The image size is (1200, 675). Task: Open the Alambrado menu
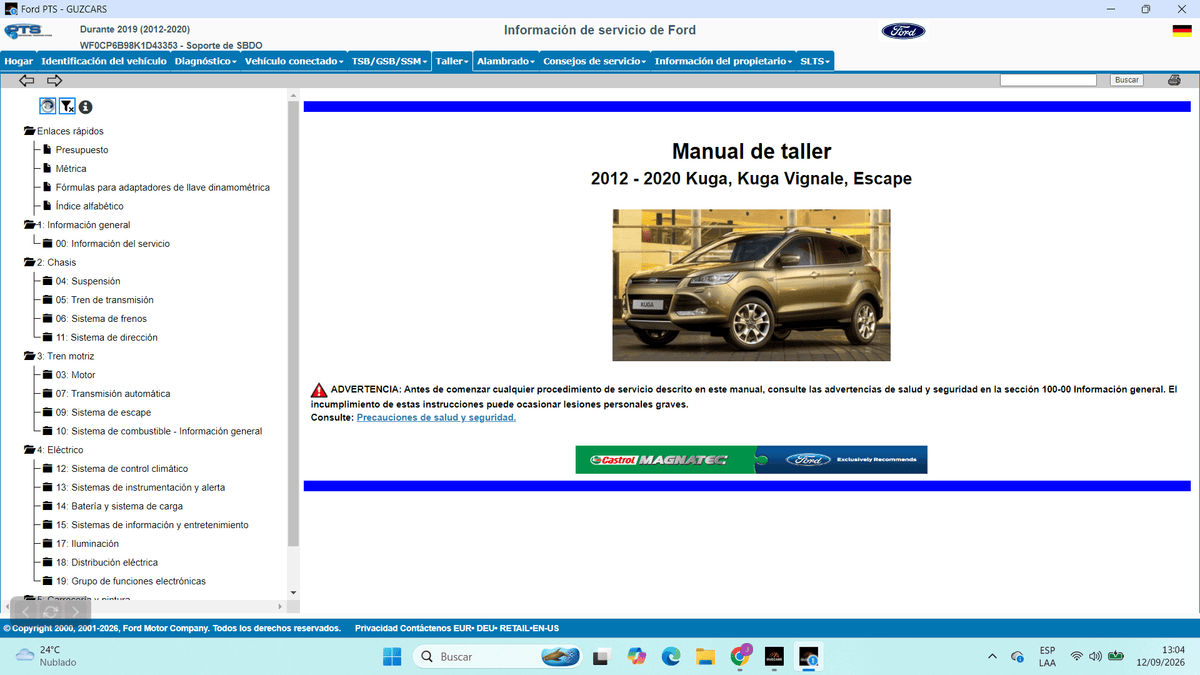[x=506, y=61]
